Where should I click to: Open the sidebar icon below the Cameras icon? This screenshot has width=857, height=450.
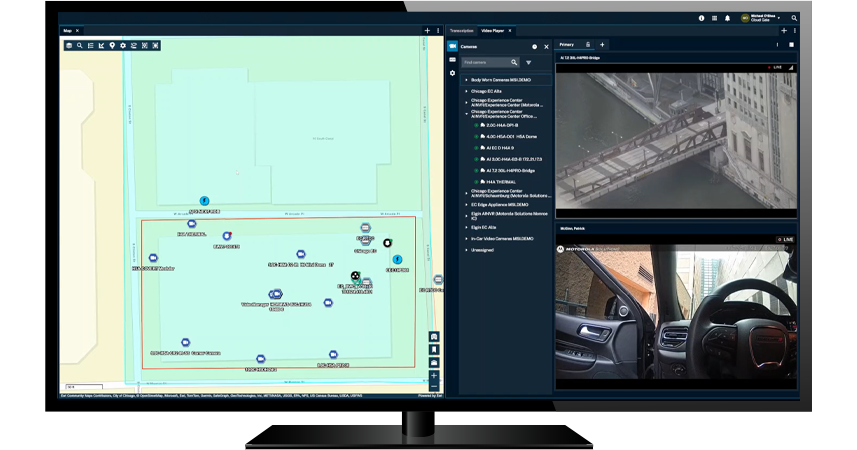tap(453, 60)
